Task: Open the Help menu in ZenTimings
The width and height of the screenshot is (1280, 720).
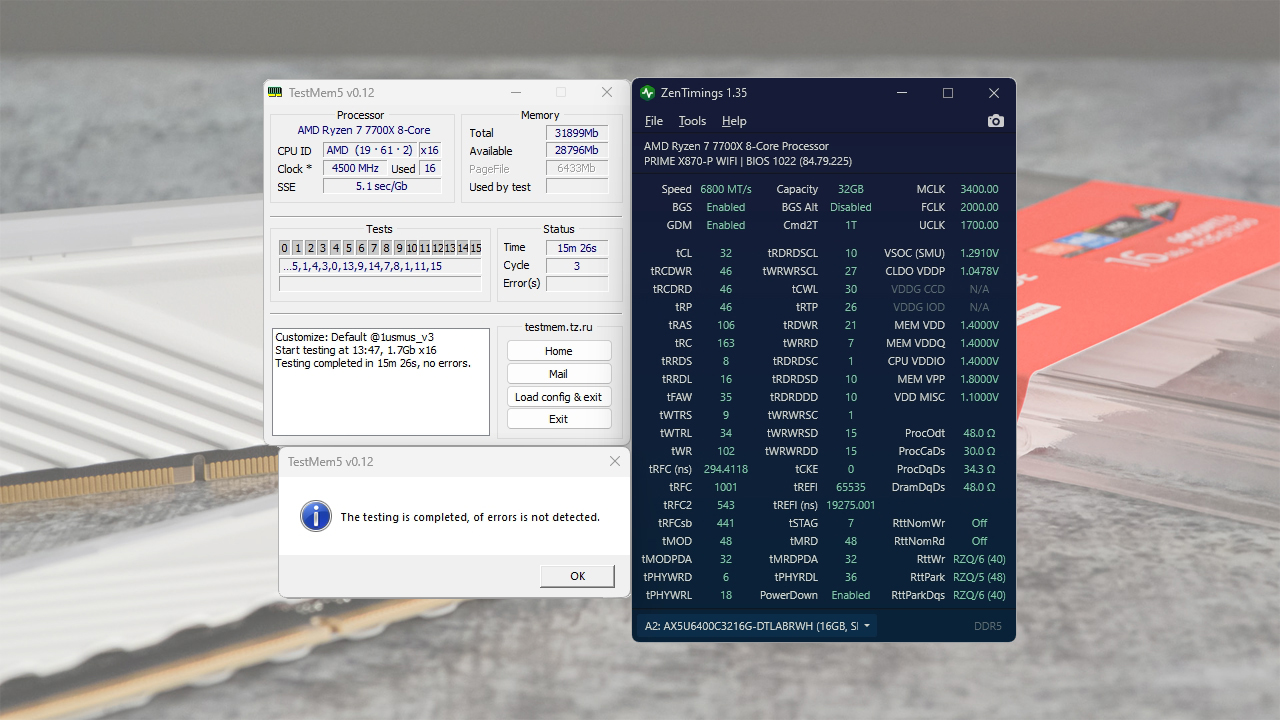Action: pyautogui.click(x=734, y=121)
